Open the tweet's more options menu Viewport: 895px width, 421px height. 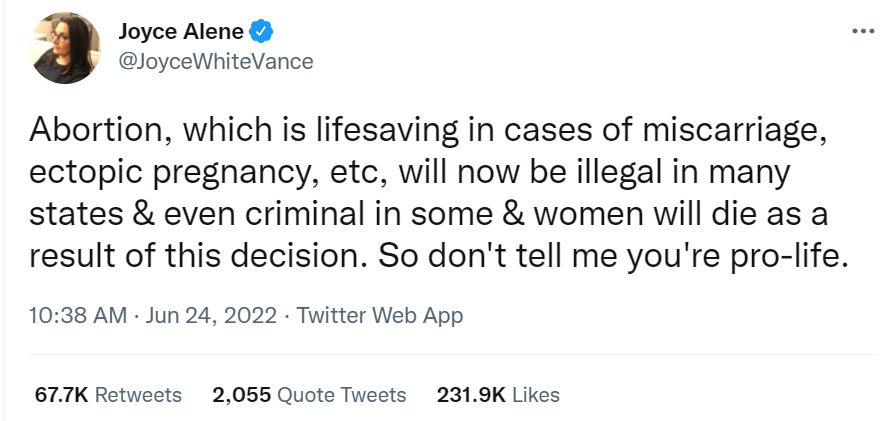click(x=862, y=31)
